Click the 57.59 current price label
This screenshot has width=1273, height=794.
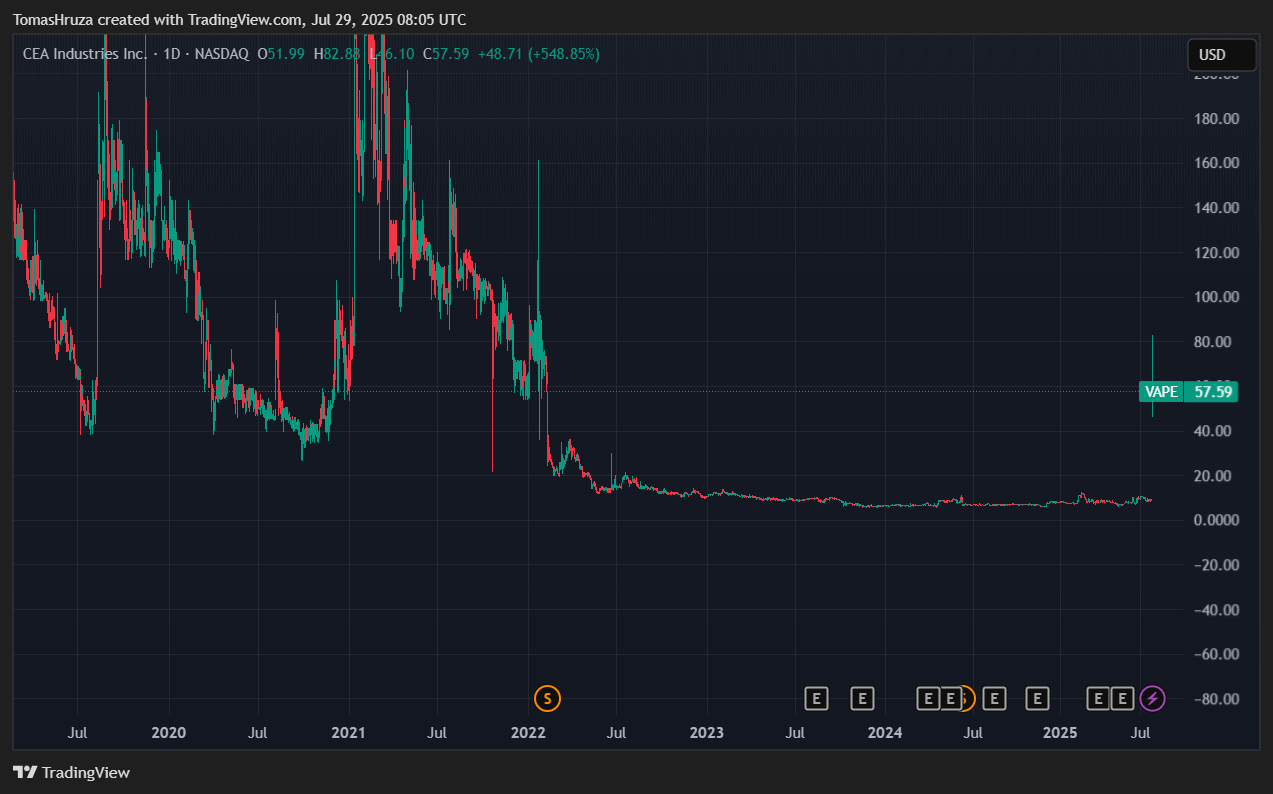1212,392
